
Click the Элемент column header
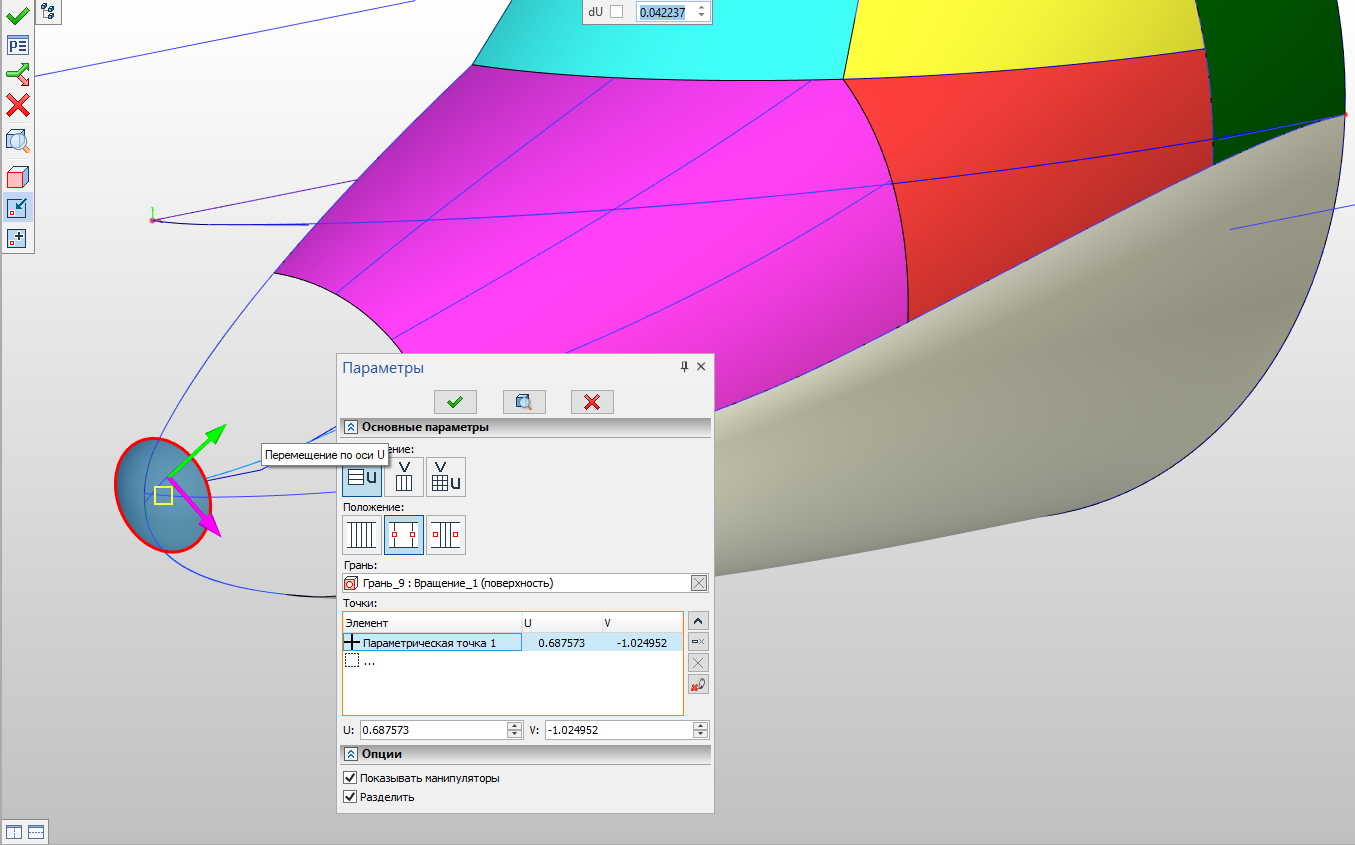point(432,623)
